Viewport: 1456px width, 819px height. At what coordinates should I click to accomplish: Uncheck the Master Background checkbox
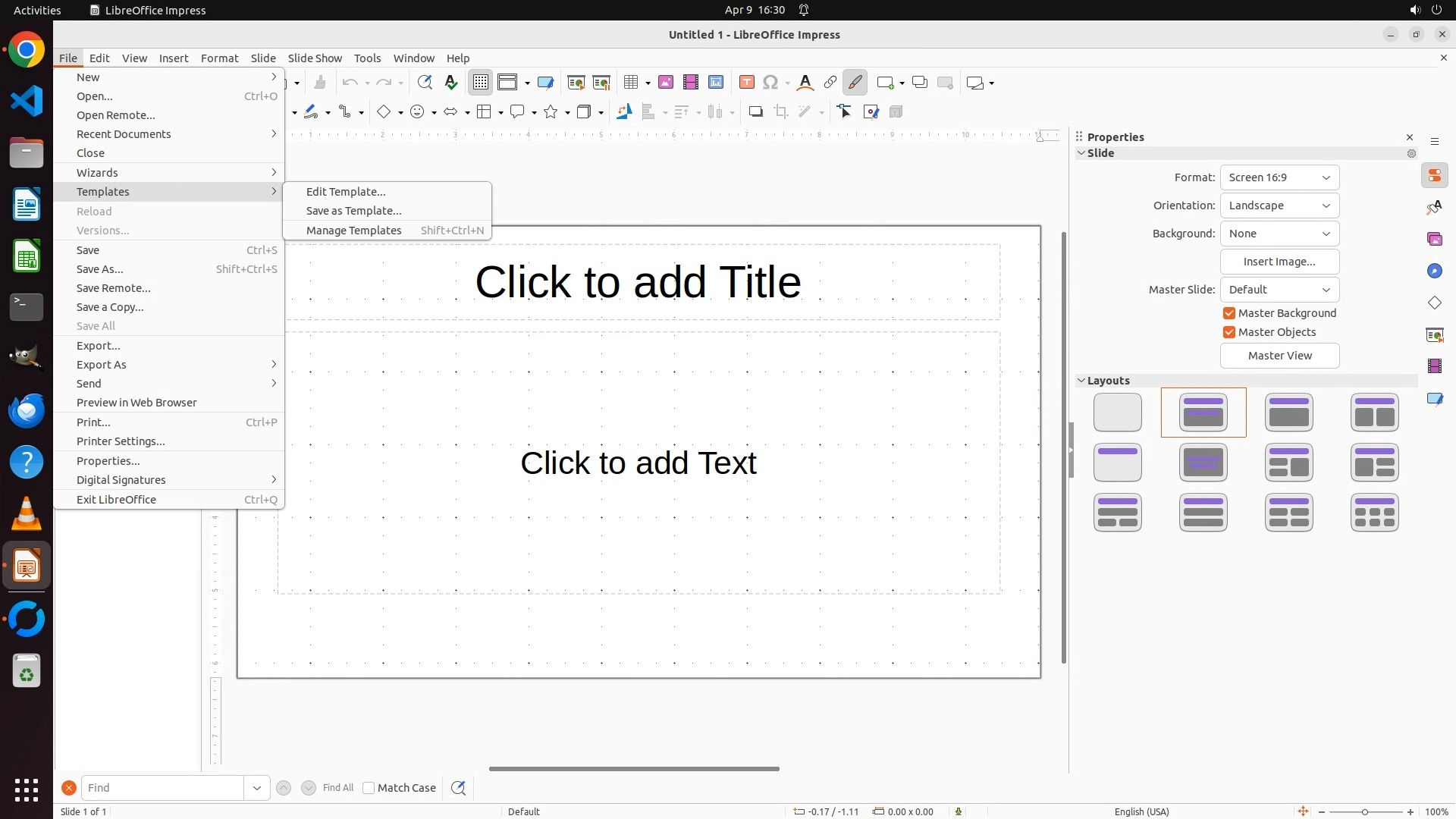click(1229, 313)
